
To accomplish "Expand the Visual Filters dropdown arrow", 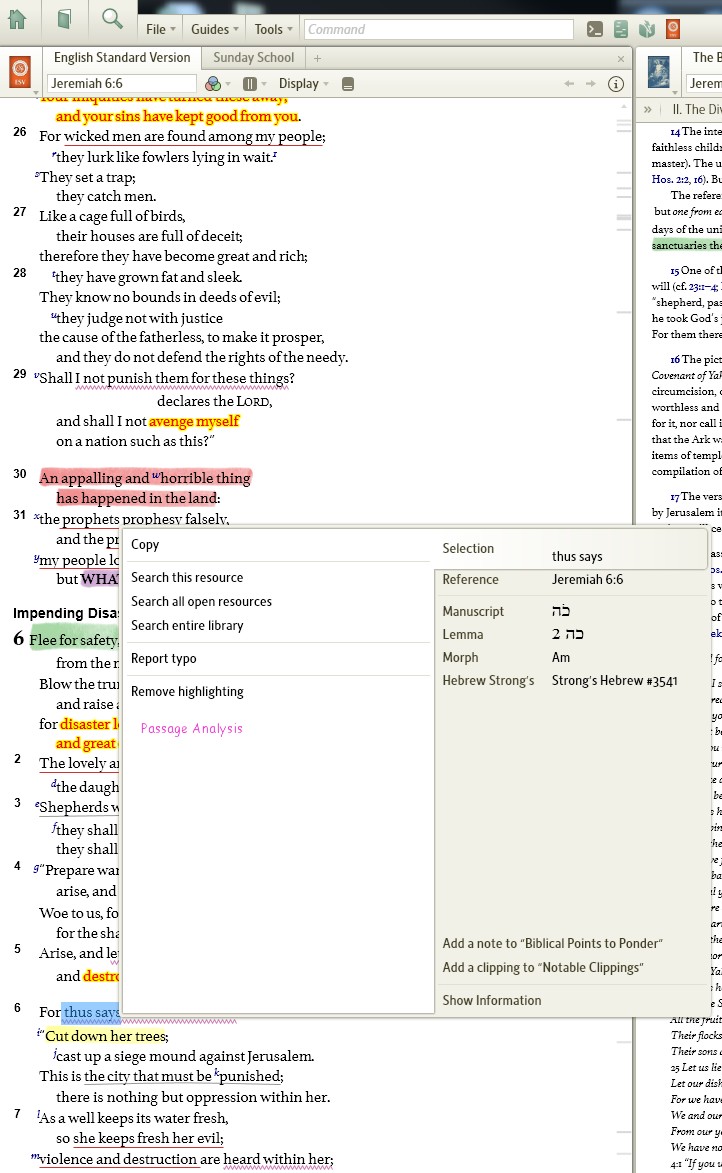I will (228, 84).
